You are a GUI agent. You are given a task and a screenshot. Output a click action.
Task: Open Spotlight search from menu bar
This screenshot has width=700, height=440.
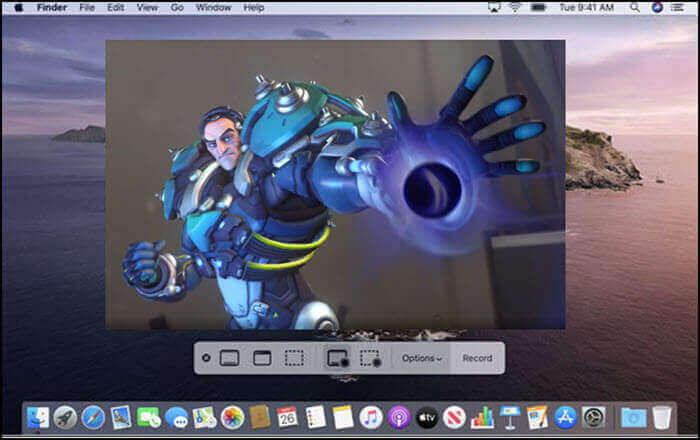click(x=635, y=7)
